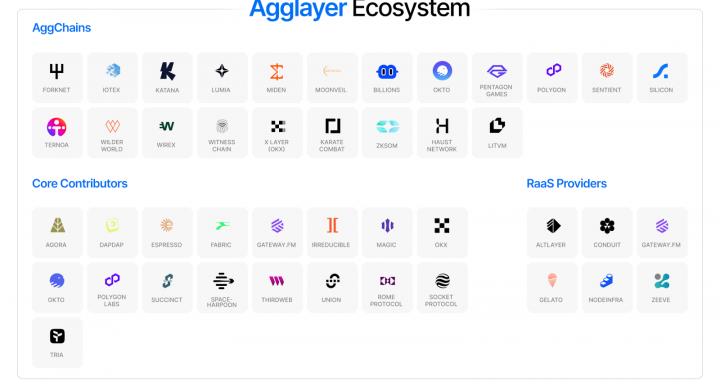Click the Agora contributor icon
This screenshot has width=720, height=380.
point(57,225)
